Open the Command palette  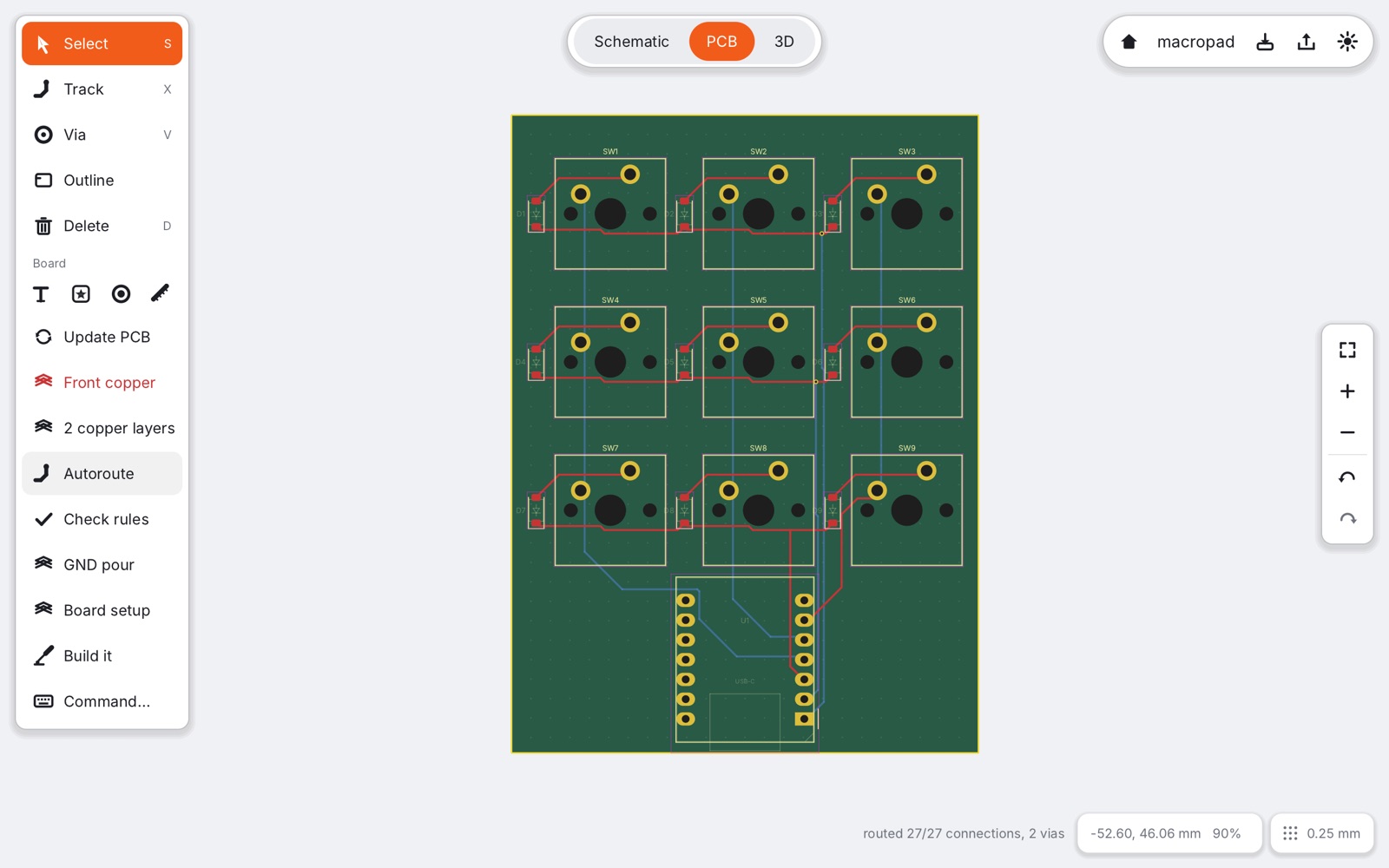click(102, 701)
